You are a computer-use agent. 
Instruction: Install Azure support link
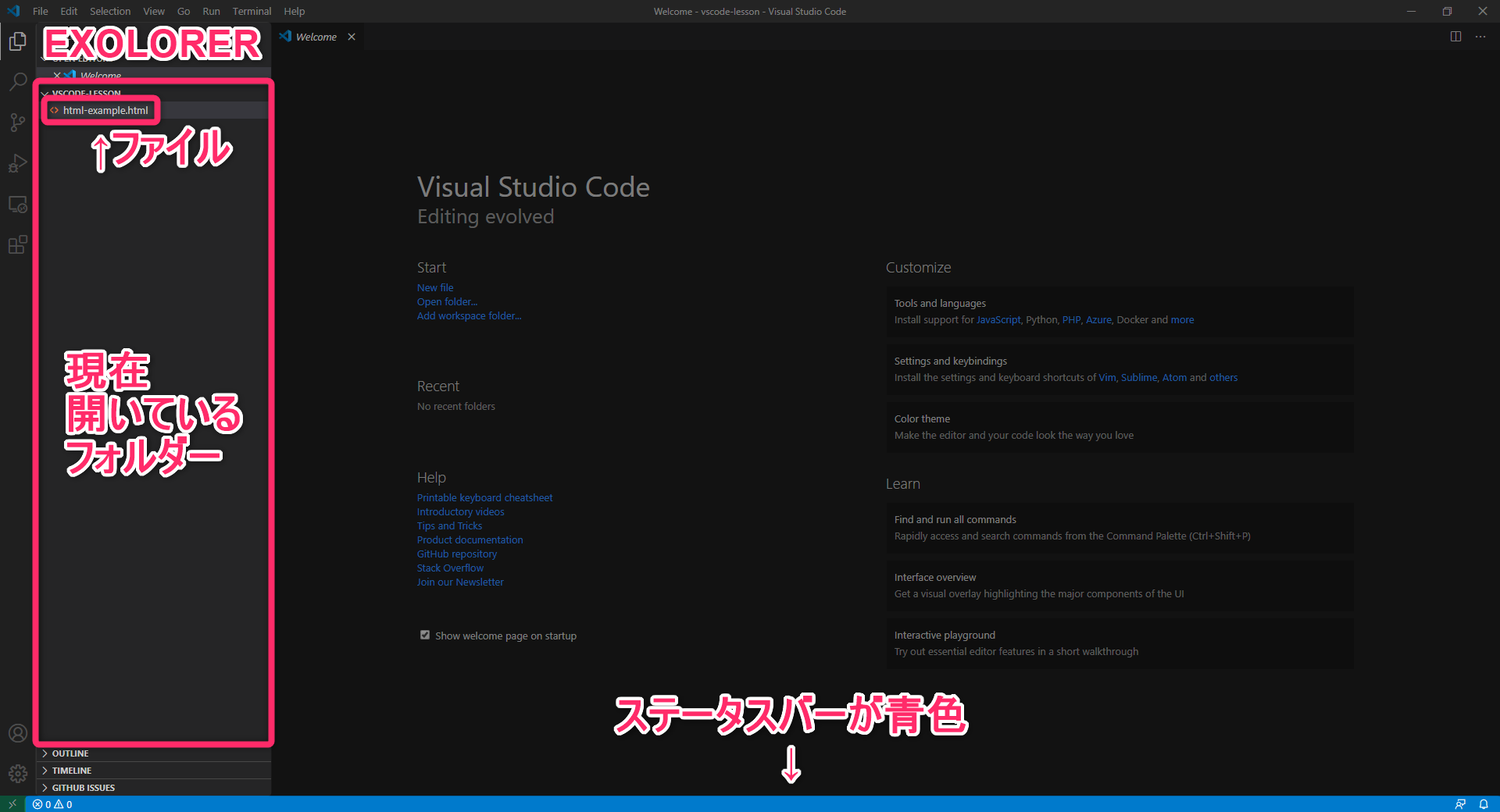point(1098,319)
